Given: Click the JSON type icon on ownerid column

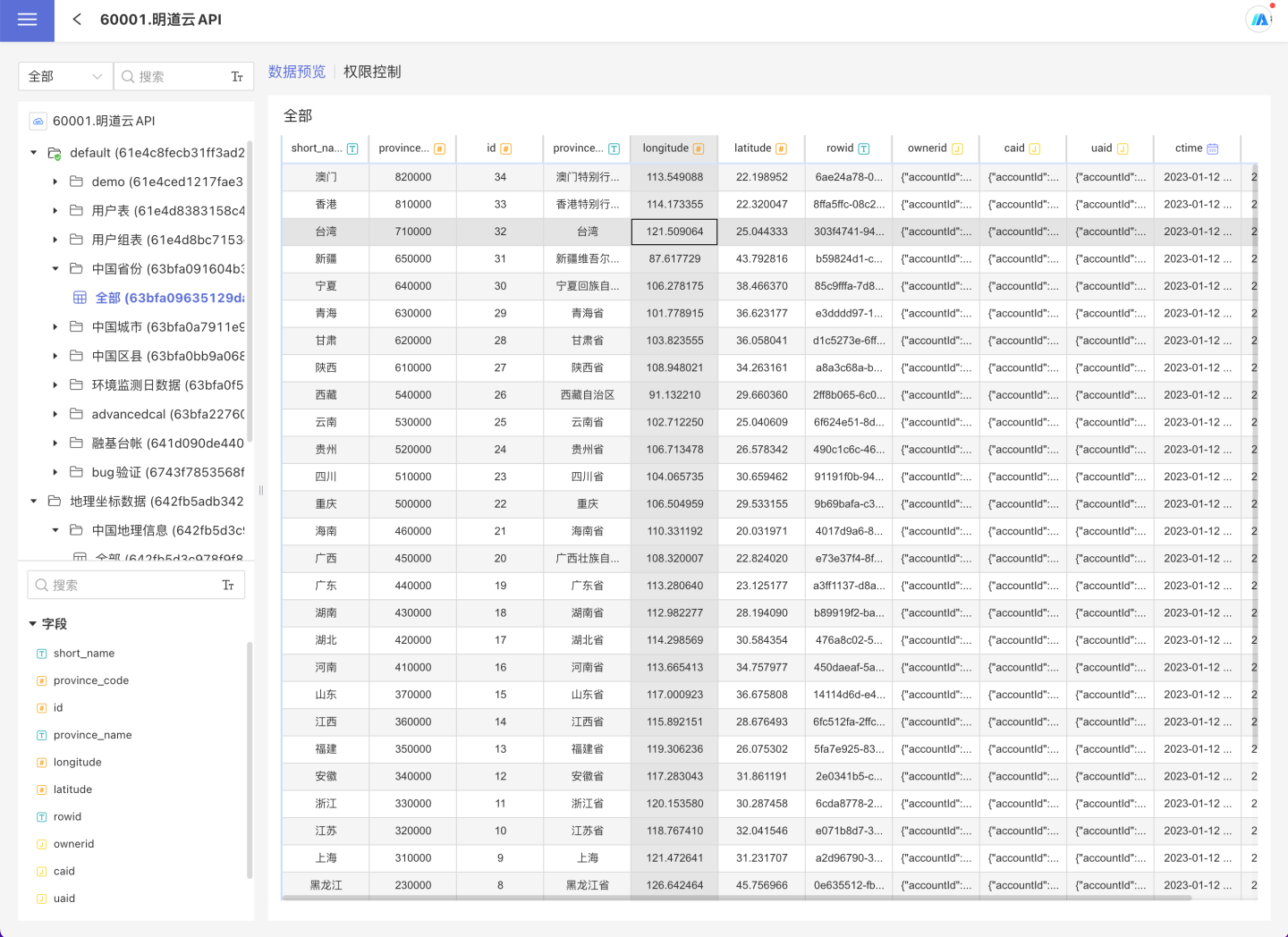Looking at the screenshot, I should click(957, 149).
